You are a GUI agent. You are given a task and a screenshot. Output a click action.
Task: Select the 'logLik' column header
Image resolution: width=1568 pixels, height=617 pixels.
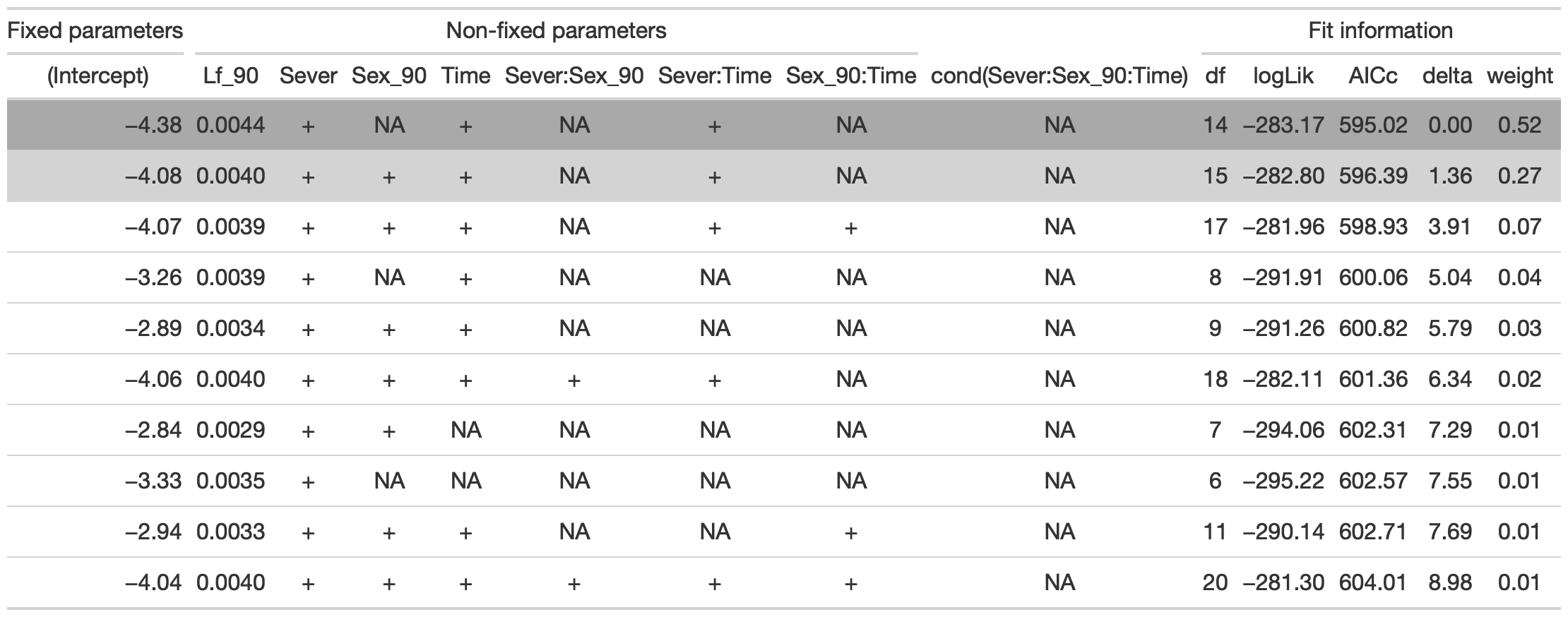click(x=1283, y=76)
